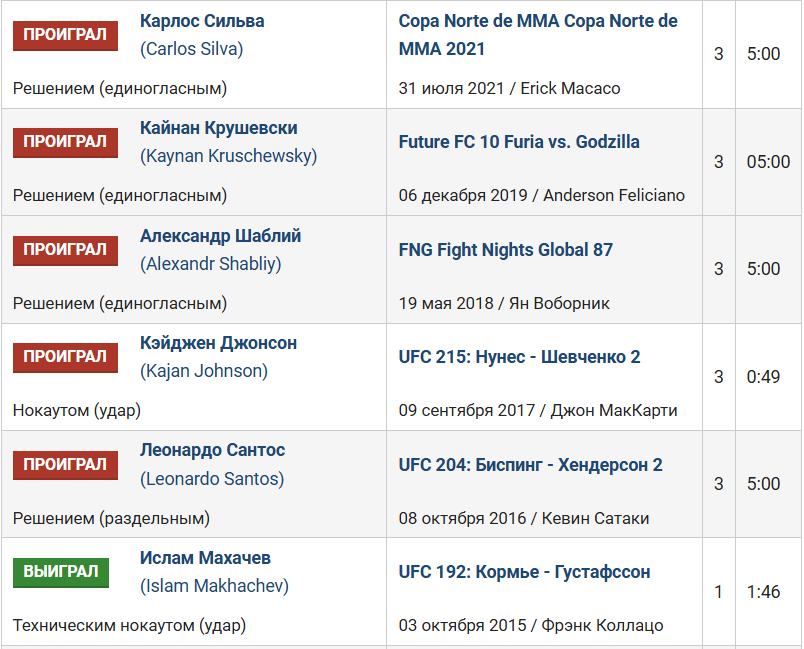Screen dimensions: 804x649
Task: Open UFC 215: Нунес - Шевченко 2
Action: pyautogui.click(x=519, y=357)
